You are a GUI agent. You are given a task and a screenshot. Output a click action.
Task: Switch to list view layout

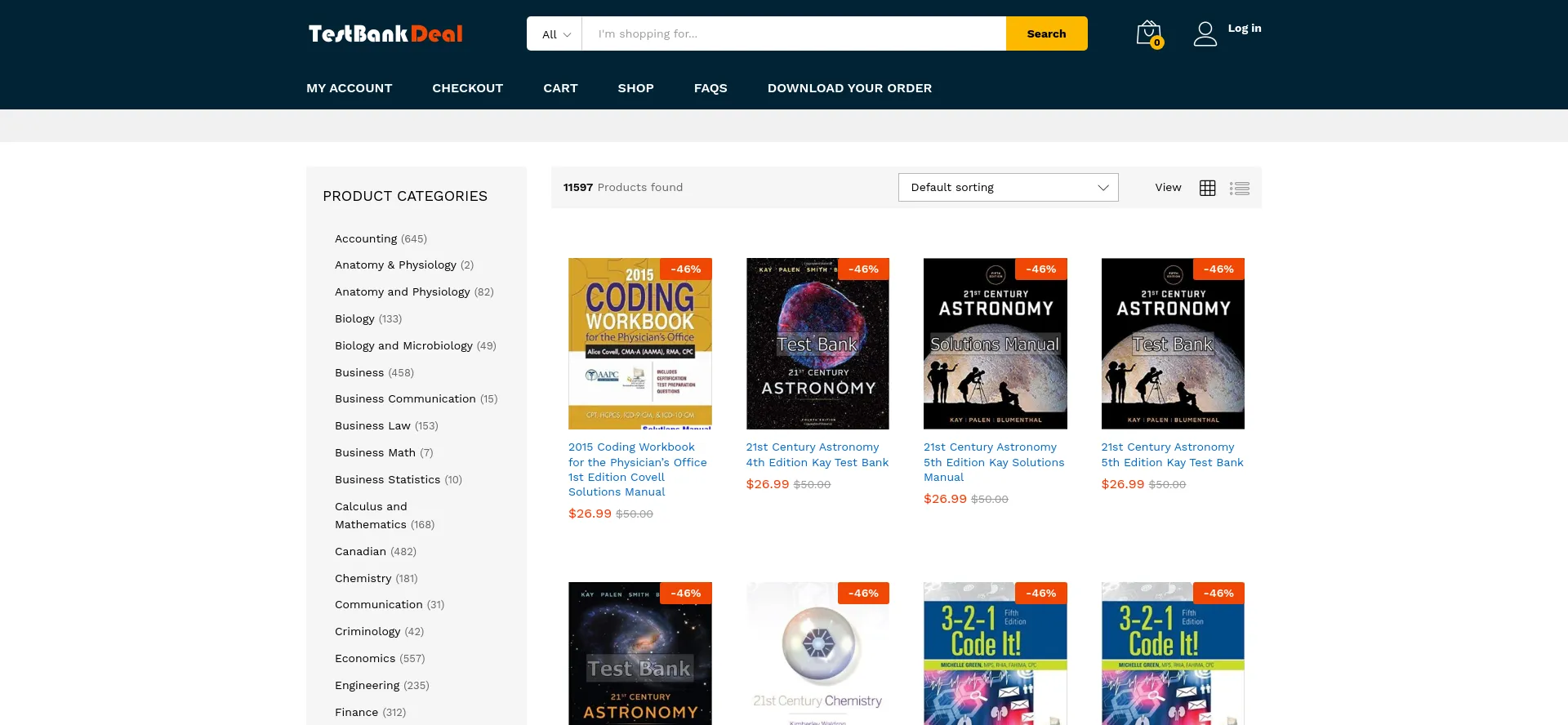[1239, 188]
